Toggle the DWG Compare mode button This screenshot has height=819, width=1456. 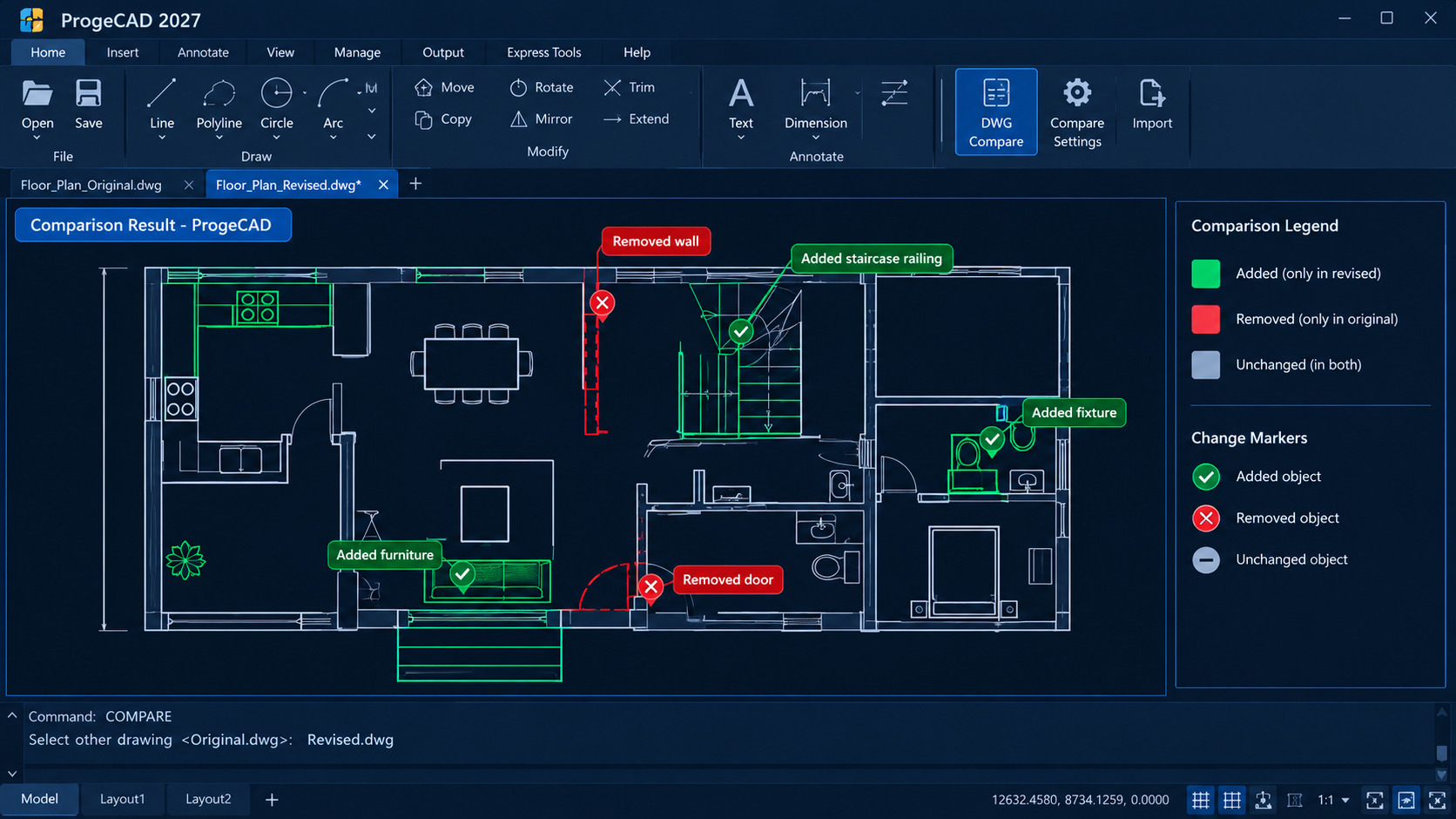996,112
